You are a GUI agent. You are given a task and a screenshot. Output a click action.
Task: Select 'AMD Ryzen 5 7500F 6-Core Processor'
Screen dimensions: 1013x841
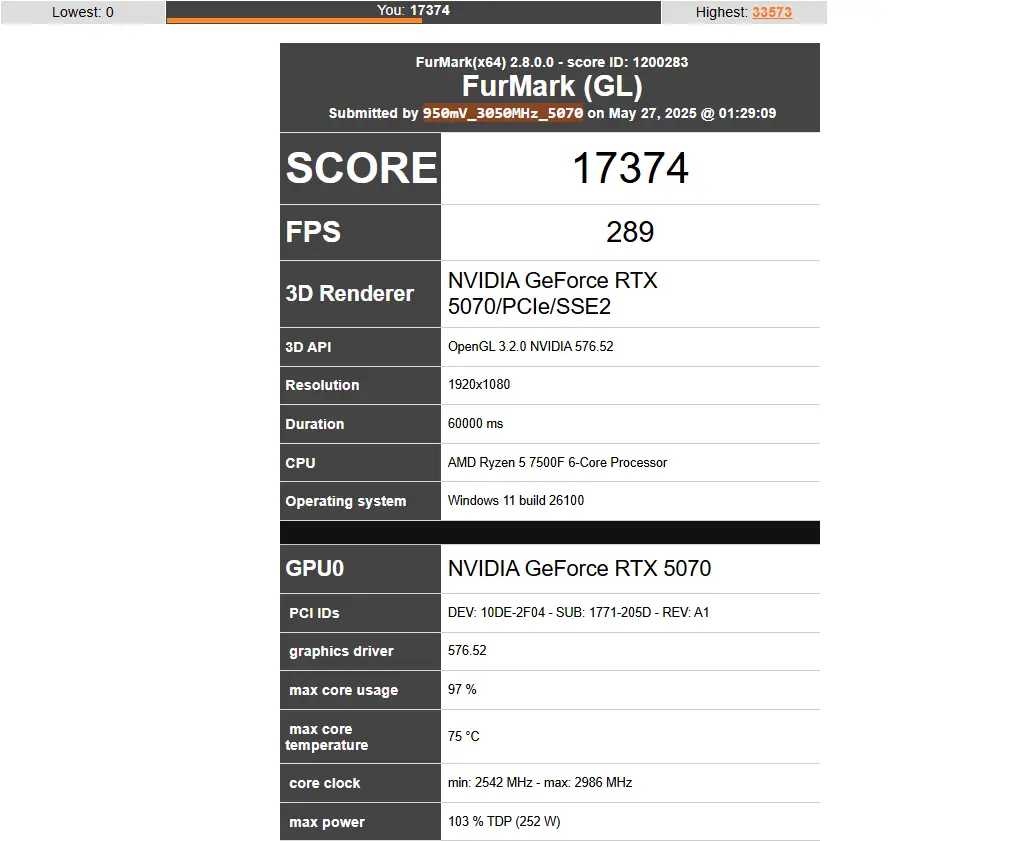click(x=557, y=462)
